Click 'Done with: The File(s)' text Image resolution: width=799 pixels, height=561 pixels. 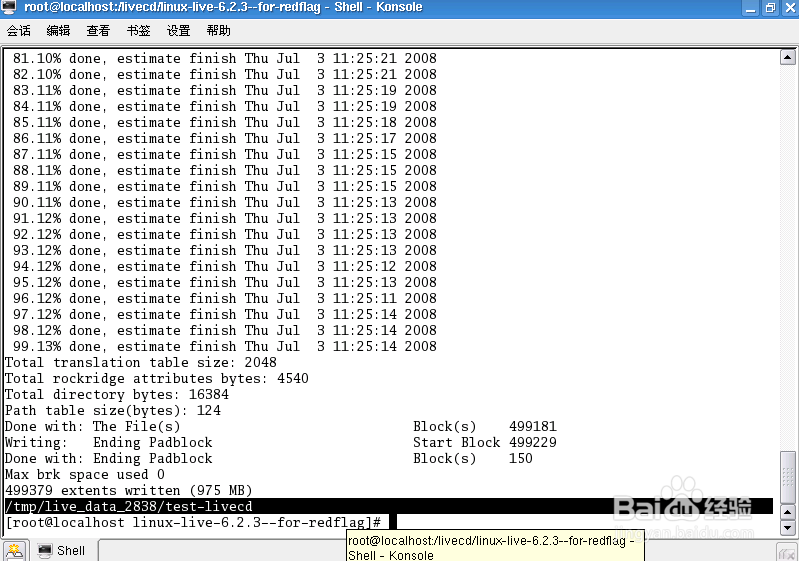(x=92, y=426)
